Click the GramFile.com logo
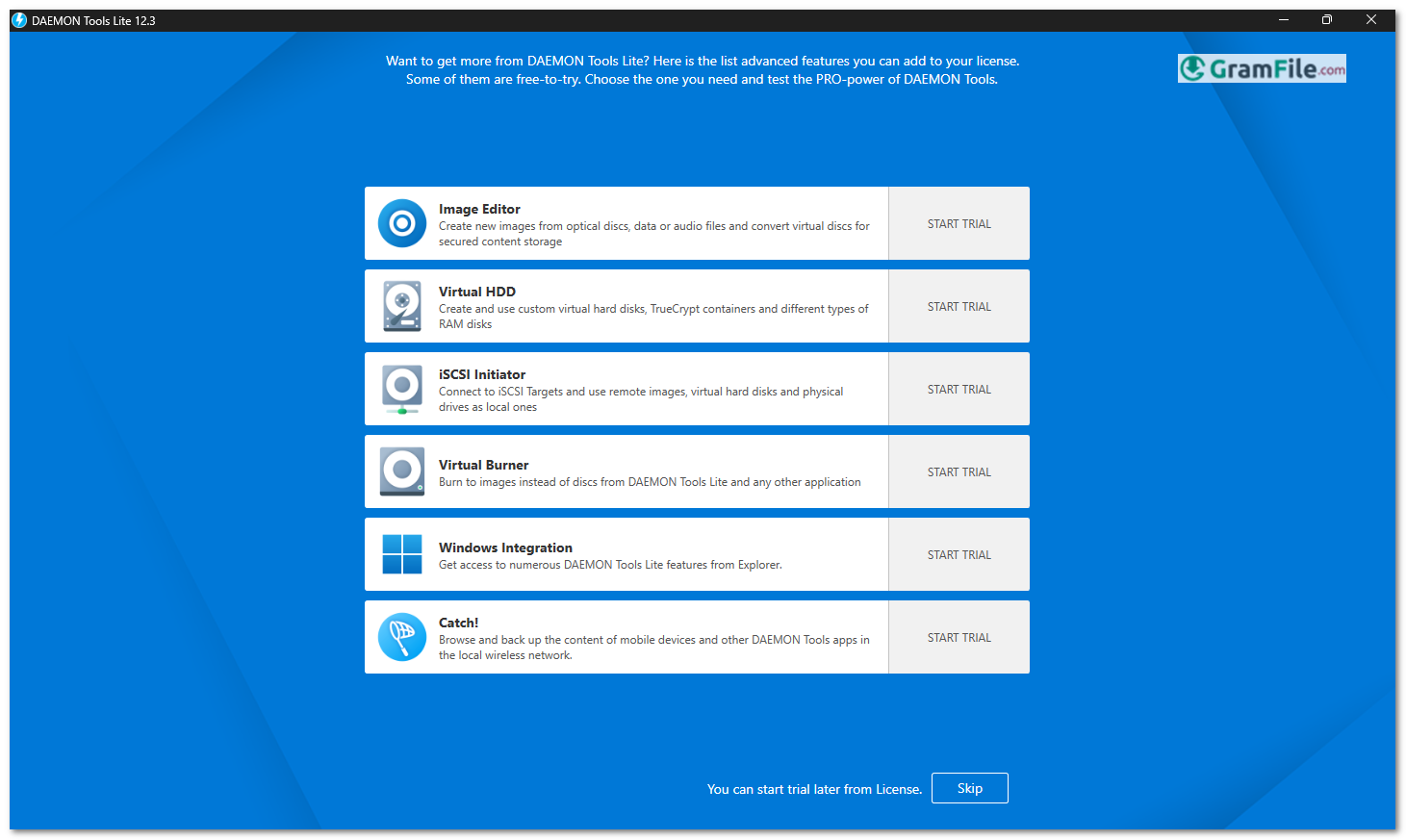This screenshot has width=1406, height=840. click(1261, 68)
